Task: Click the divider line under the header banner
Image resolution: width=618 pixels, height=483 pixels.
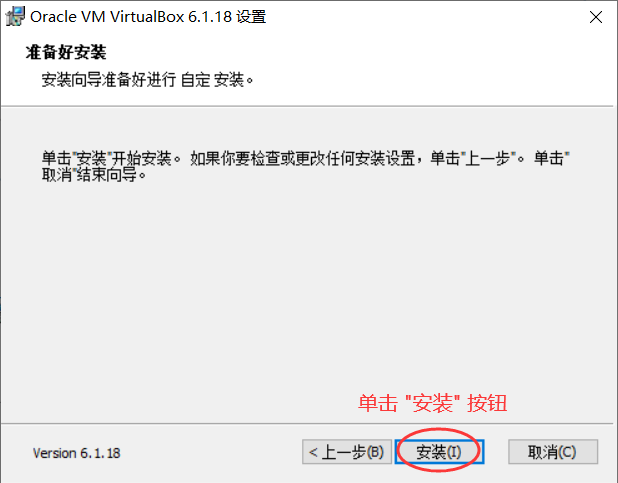Action: [x=307, y=106]
